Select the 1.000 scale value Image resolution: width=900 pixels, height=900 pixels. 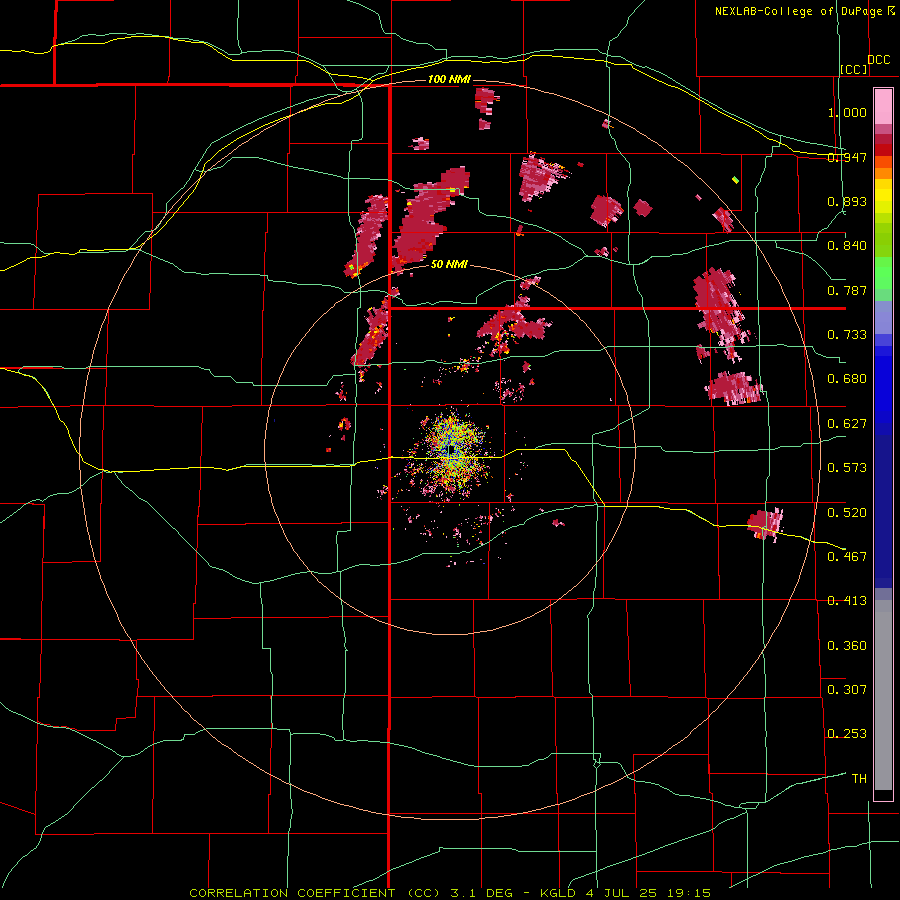click(847, 112)
